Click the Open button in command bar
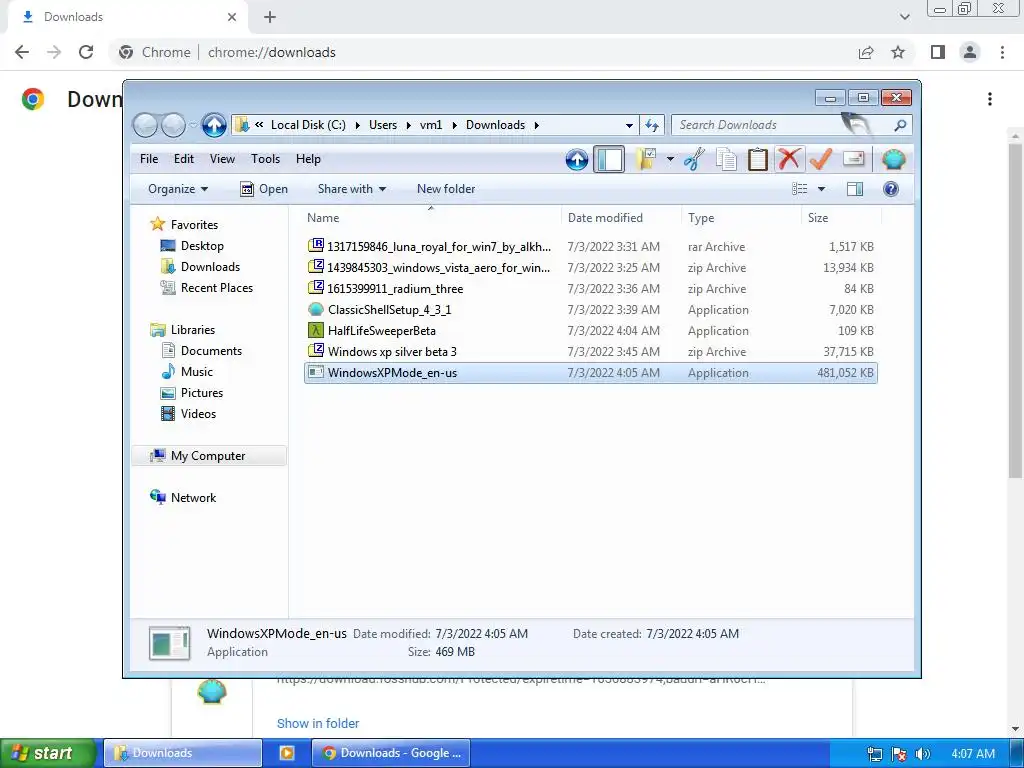 click(264, 189)
